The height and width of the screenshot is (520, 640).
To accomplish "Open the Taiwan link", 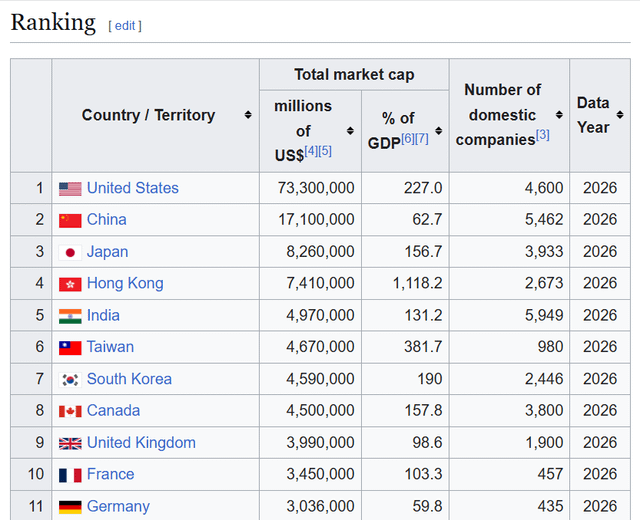I will (110, 347).
